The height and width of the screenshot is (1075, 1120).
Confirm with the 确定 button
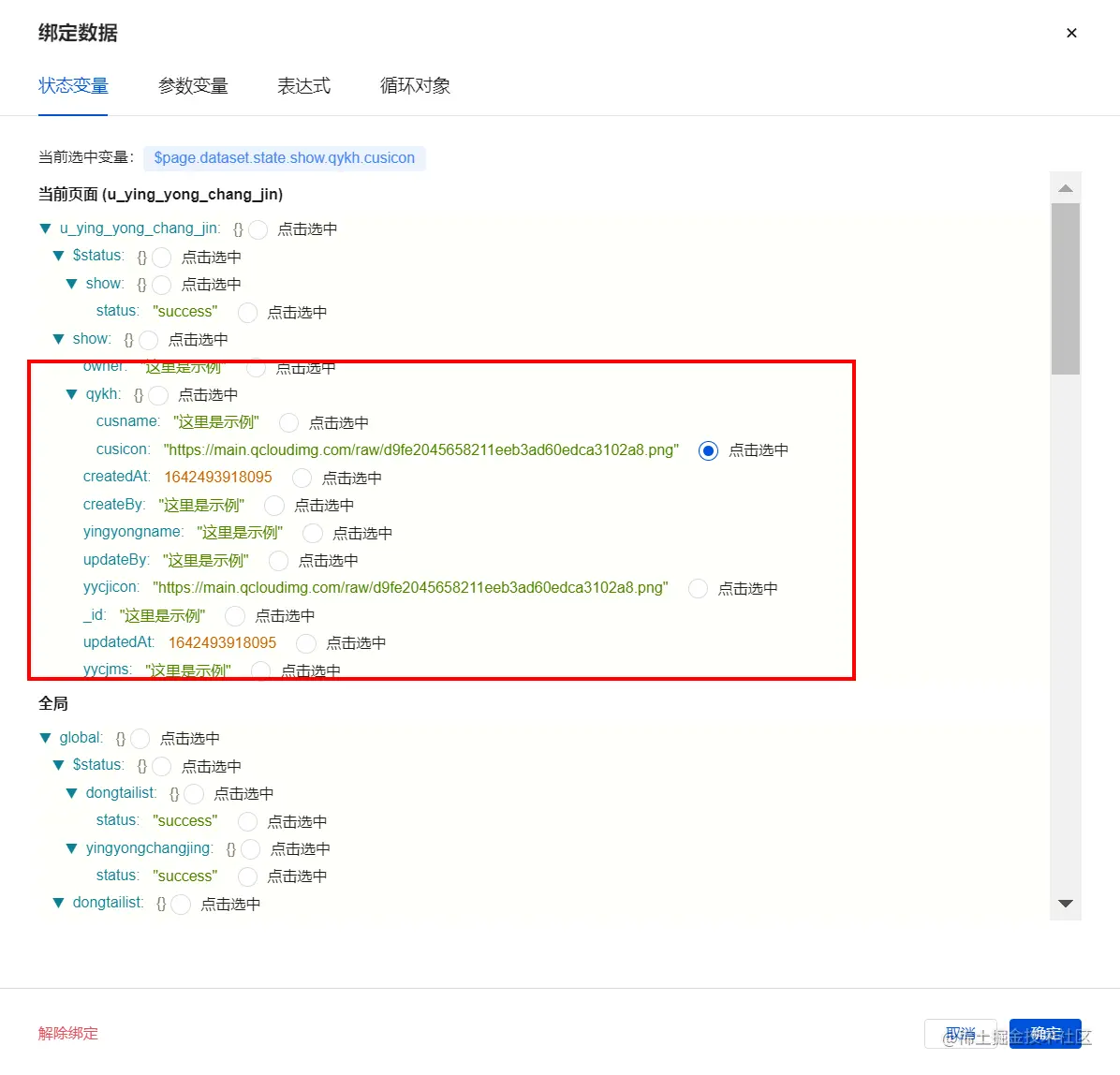(x=1045, y=1034)
